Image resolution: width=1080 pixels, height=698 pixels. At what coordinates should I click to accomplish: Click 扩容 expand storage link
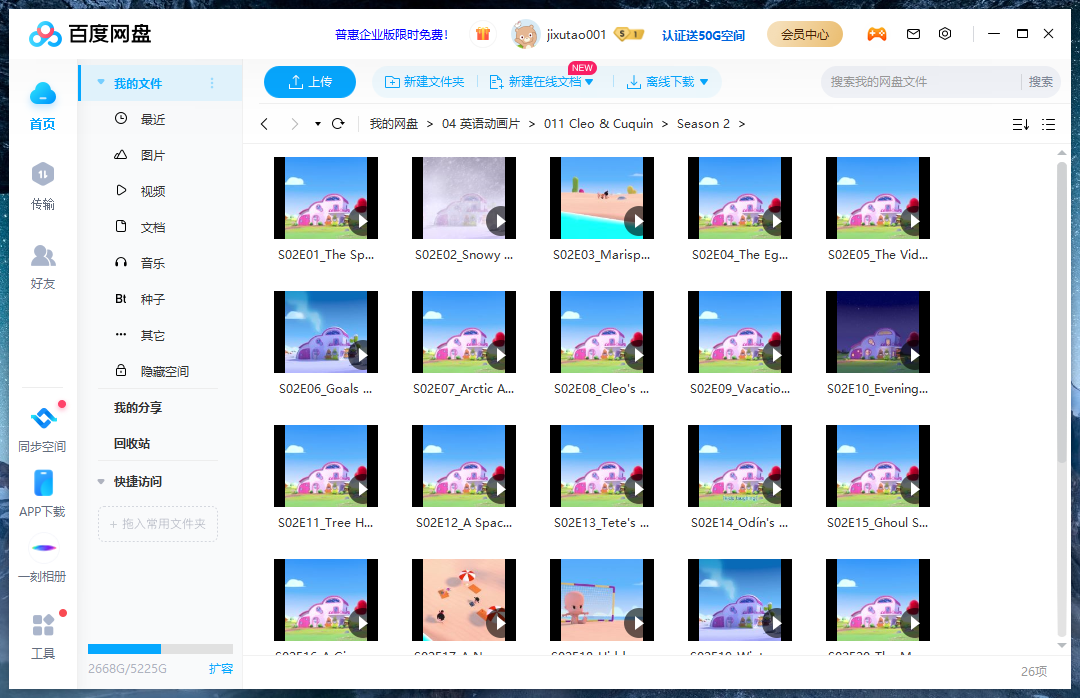(x=221, y=668)
